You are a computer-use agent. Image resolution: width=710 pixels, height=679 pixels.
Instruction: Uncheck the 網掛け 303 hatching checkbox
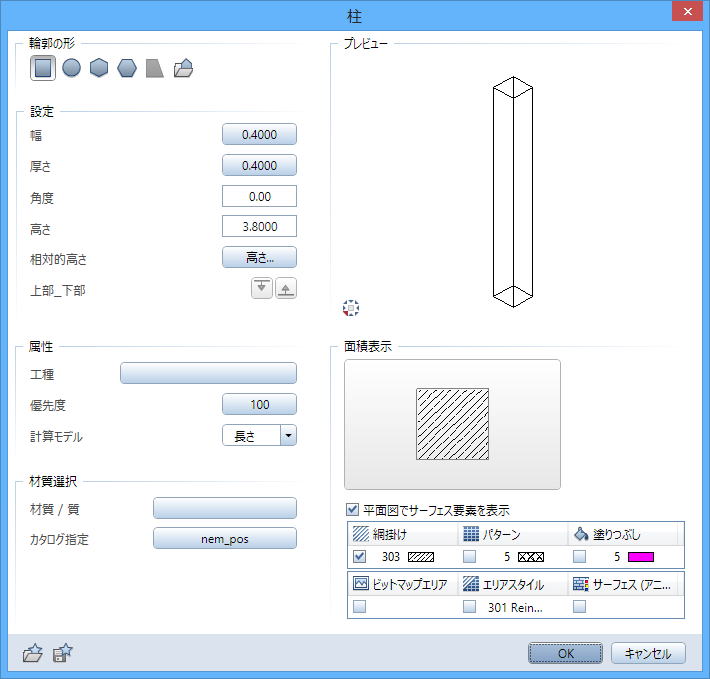[360, 556]
